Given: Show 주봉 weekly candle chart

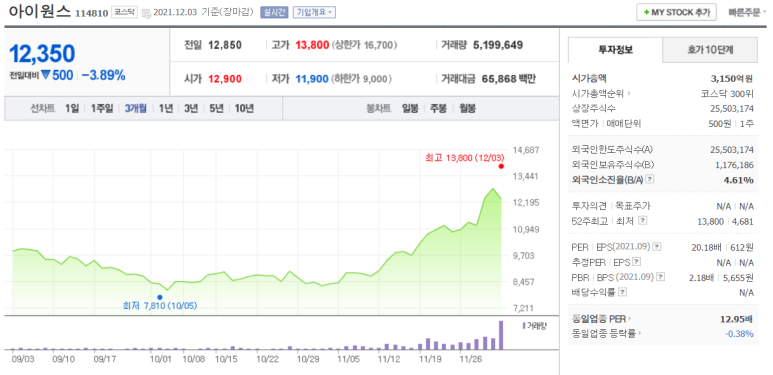Looking at the screenshot, I should 438,108.
